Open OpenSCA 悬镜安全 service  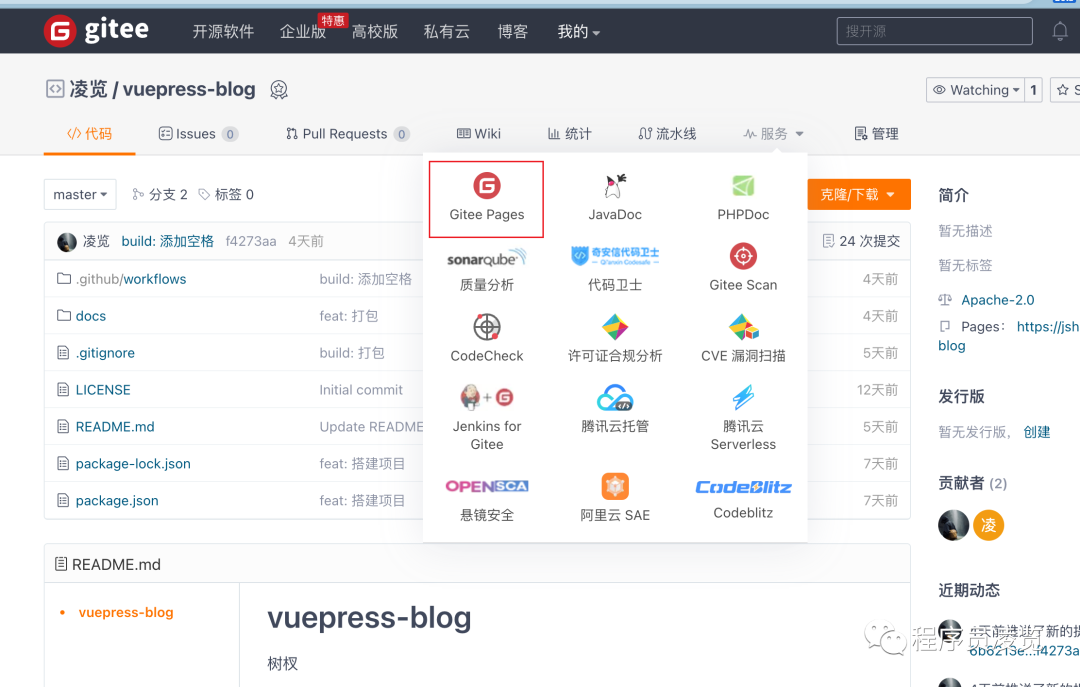click(486, 500)
